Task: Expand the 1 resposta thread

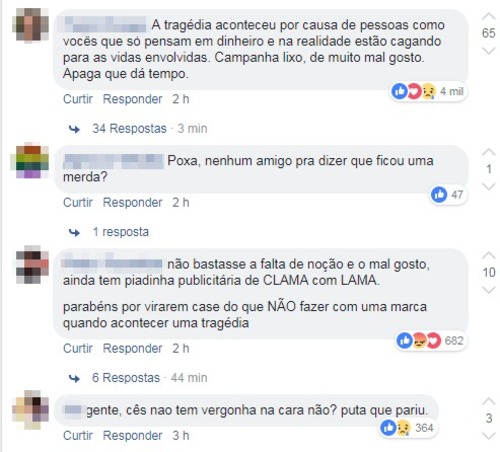Action: tap(121, 232)
